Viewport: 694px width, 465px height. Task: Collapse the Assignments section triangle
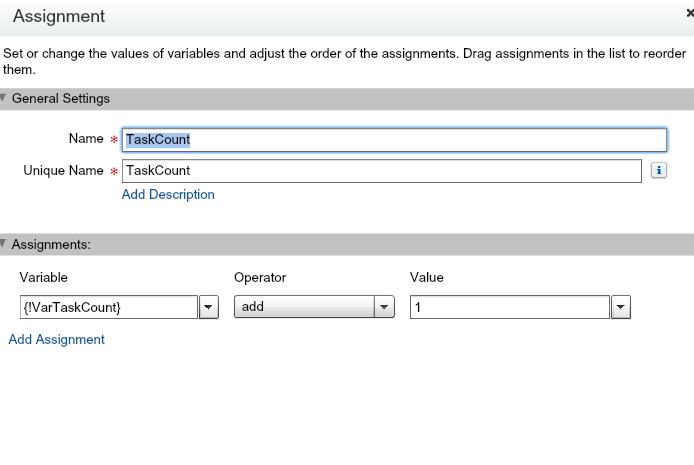point(4,244)
